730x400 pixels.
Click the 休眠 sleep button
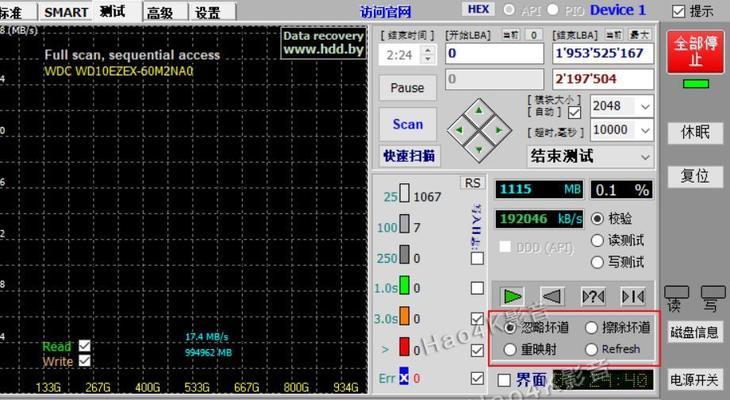coord(695,133)
